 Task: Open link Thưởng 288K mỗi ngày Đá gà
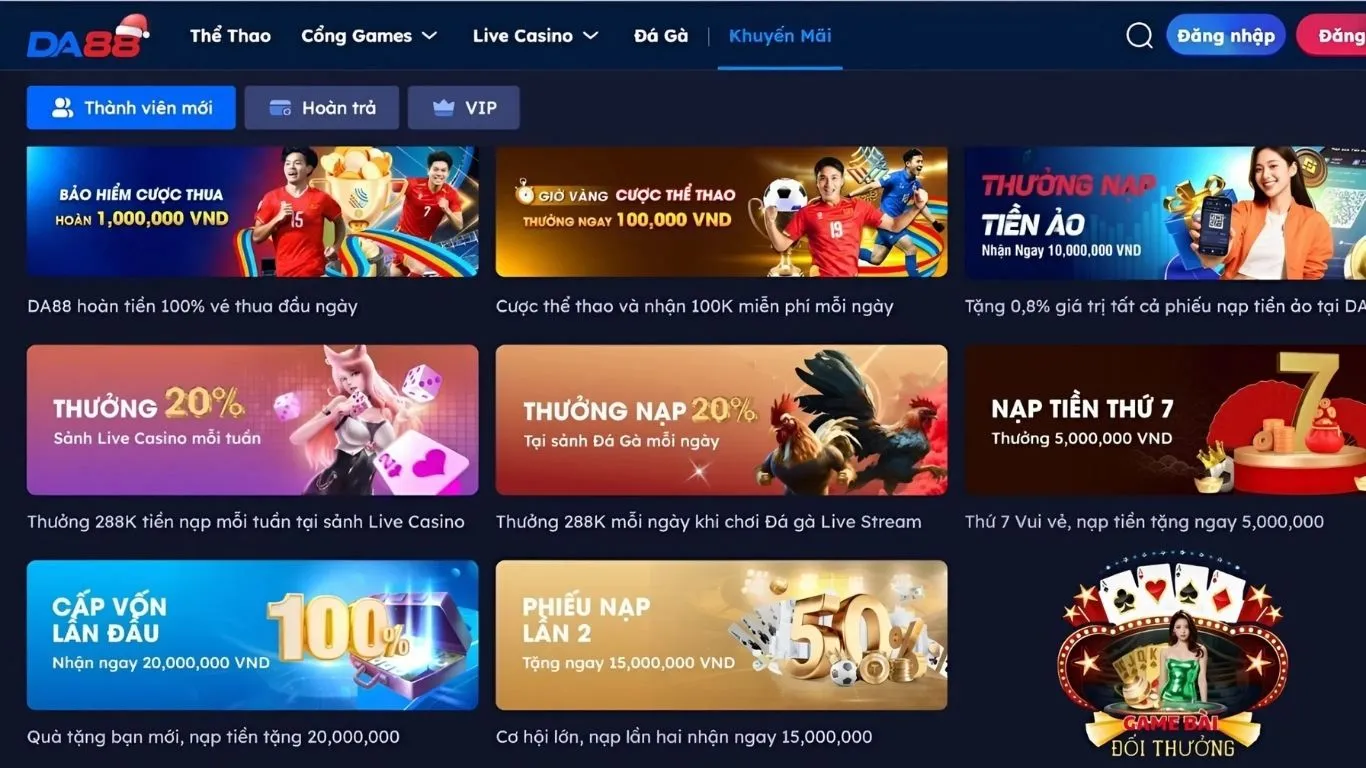click(x=709, y=522)
